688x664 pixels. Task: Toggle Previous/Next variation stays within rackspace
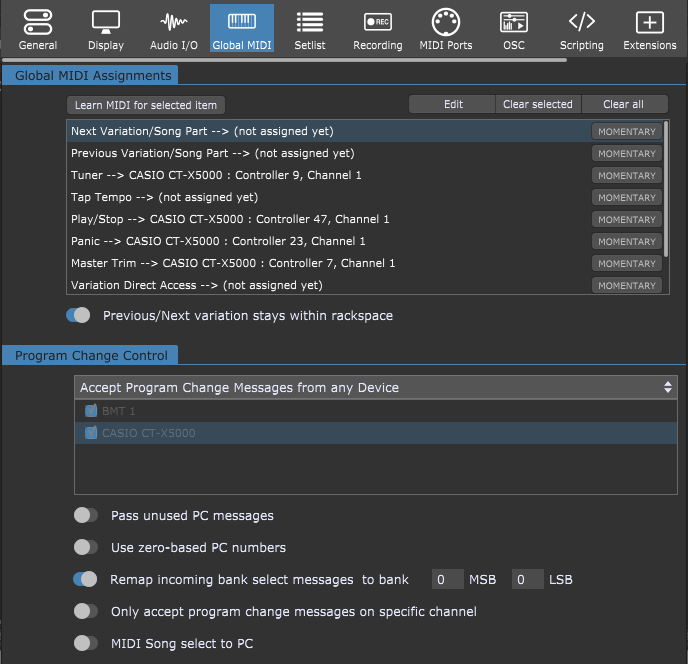(78, 315)
